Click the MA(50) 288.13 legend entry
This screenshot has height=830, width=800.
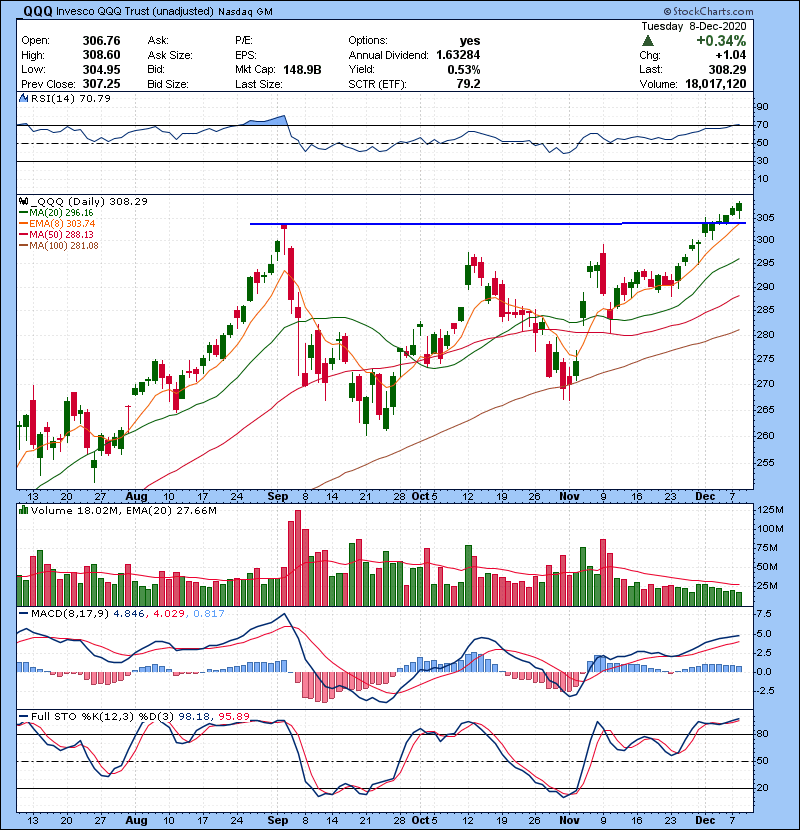click(x=56, y=234)
